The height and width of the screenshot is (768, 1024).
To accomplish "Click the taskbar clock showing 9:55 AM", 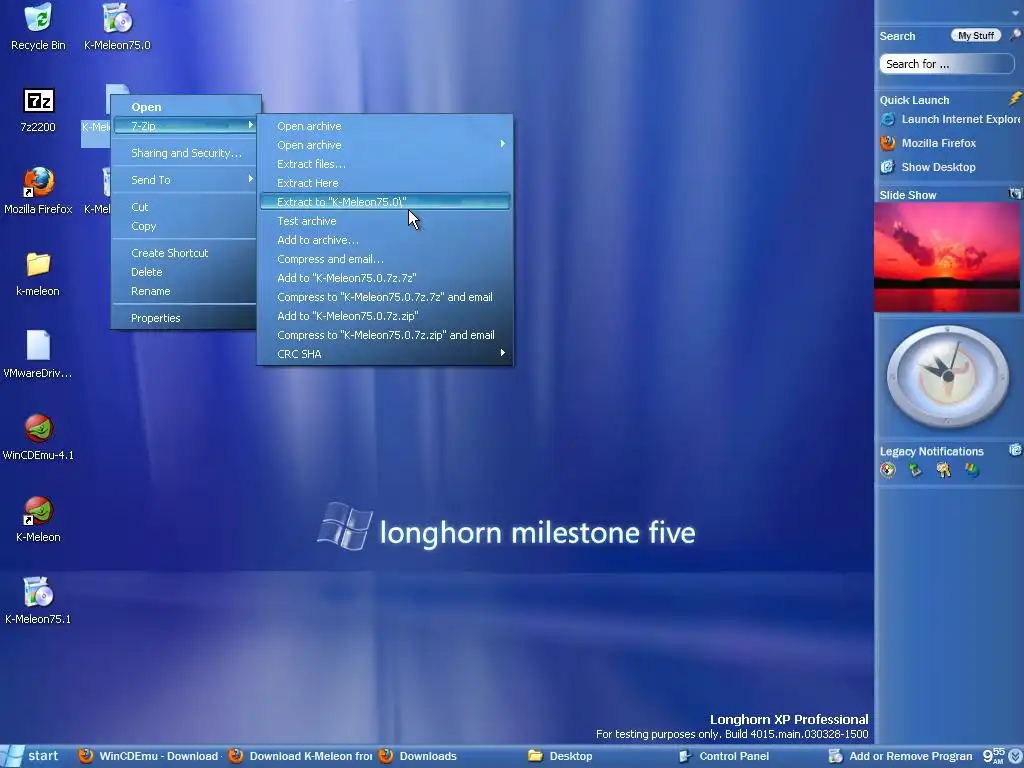I will click(x=994, y=756).
